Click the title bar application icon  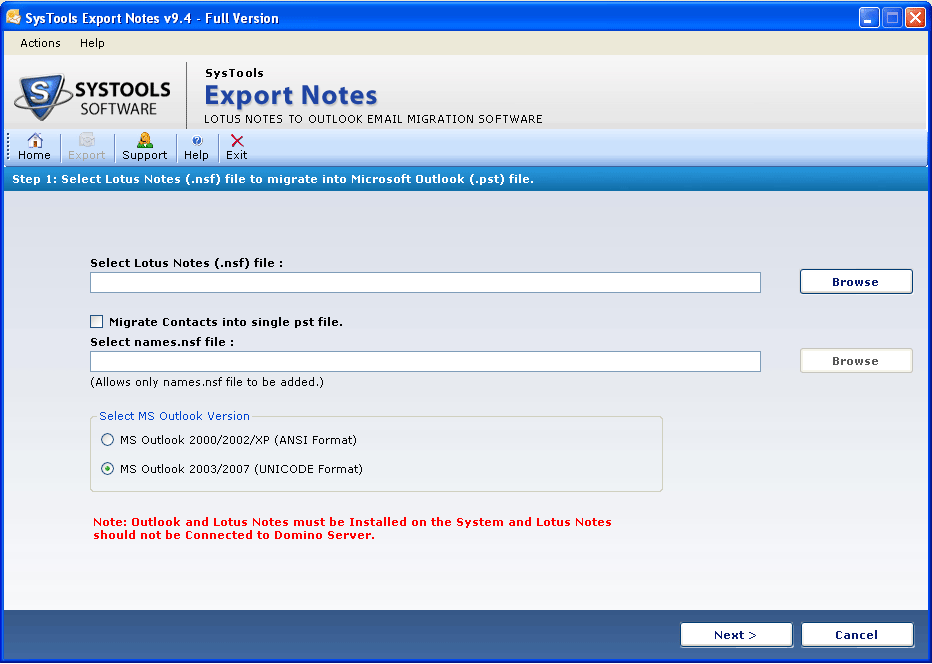tap(13, 17)
